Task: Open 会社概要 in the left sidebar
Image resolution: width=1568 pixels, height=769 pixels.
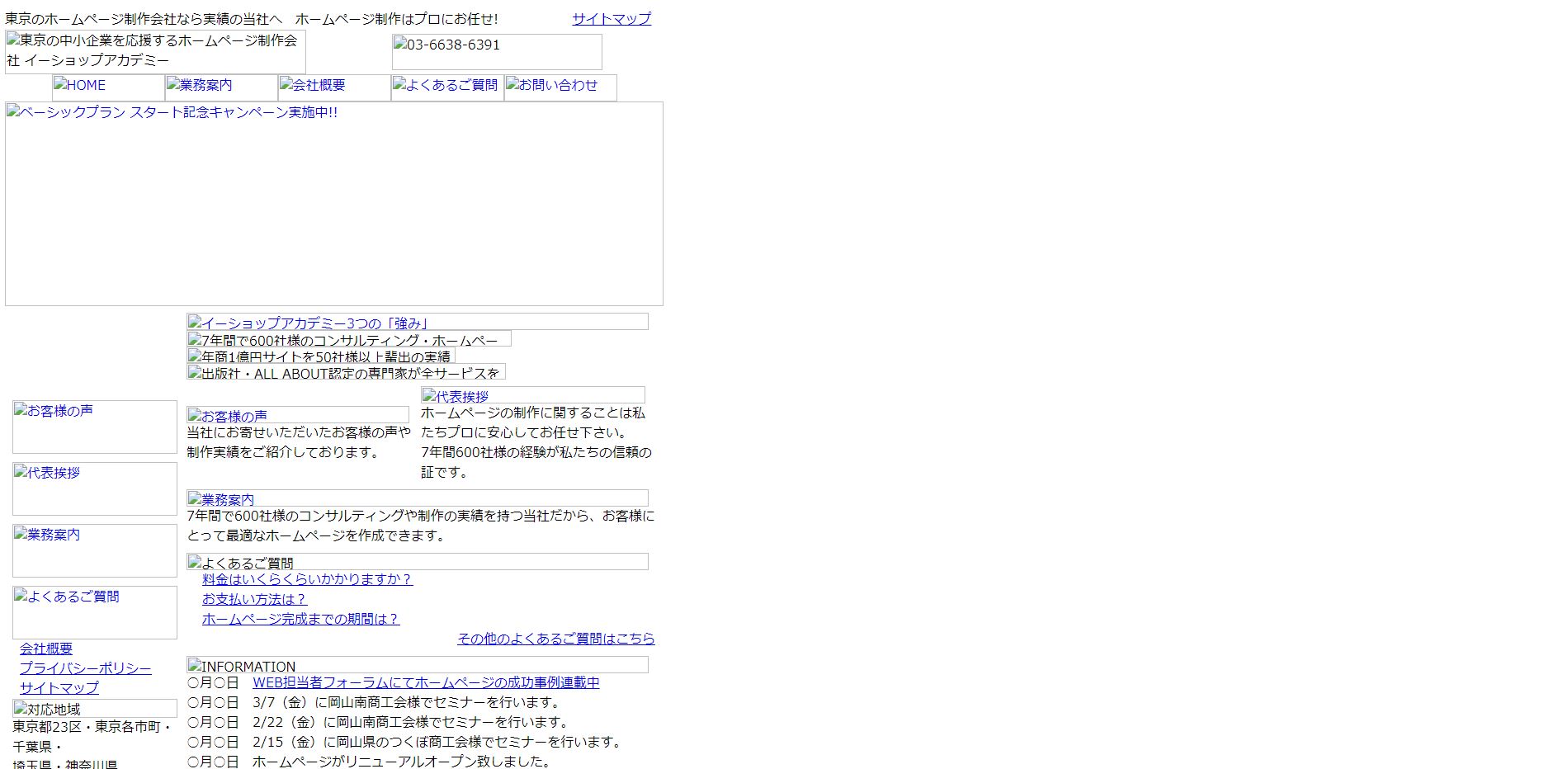Action: [46, 649]
